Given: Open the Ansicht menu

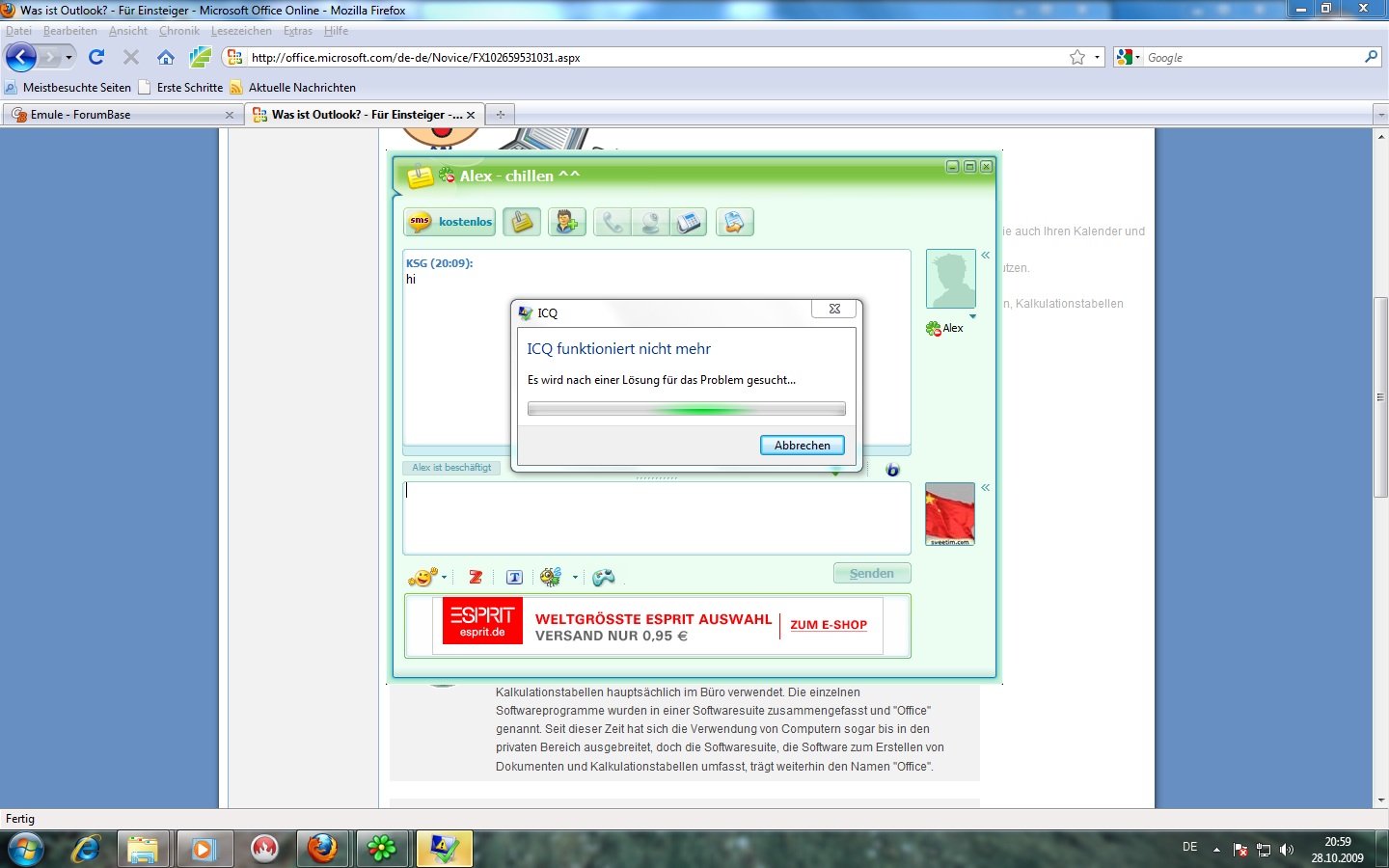Looking at the screenshot, I should coord(128,31).
